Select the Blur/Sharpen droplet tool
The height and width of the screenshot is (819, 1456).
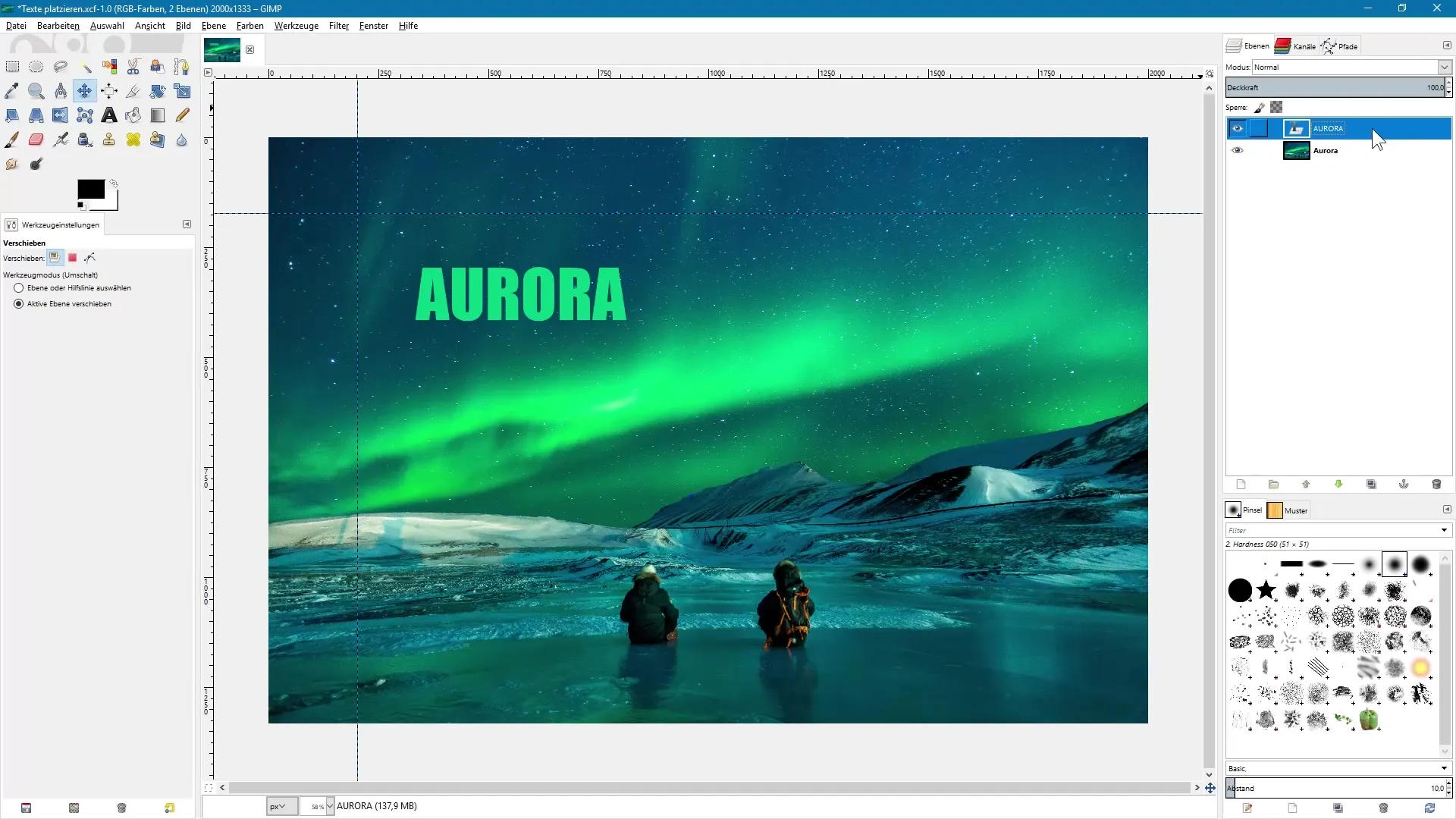[x=182, y=140]
